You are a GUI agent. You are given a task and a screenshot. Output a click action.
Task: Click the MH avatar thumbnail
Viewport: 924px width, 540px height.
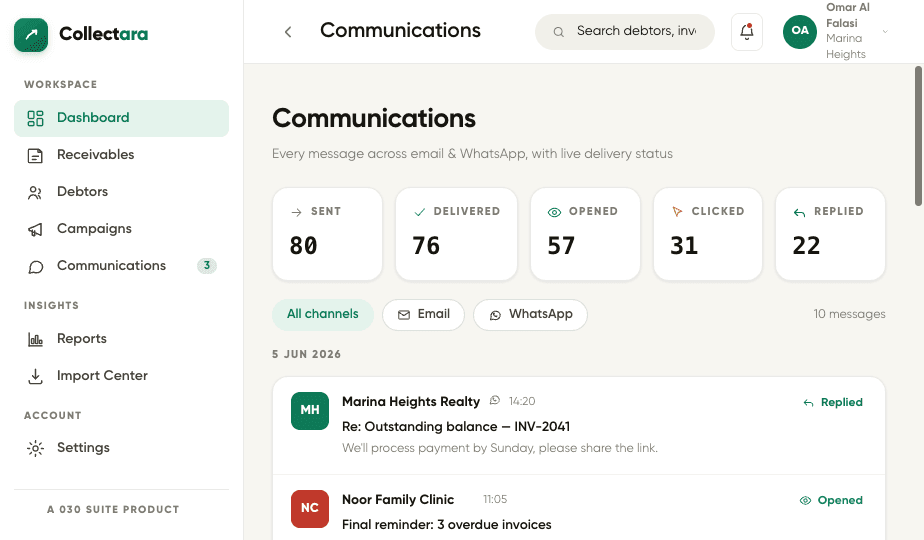click(310, 411)
